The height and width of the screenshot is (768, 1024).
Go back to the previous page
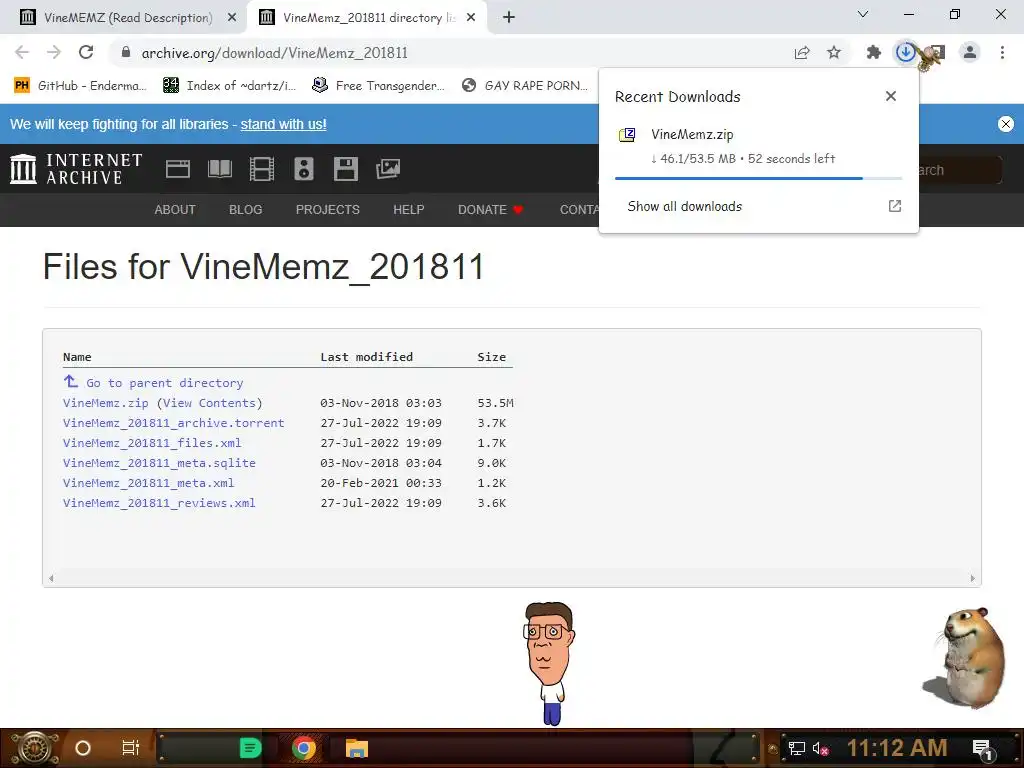[22, 52]
